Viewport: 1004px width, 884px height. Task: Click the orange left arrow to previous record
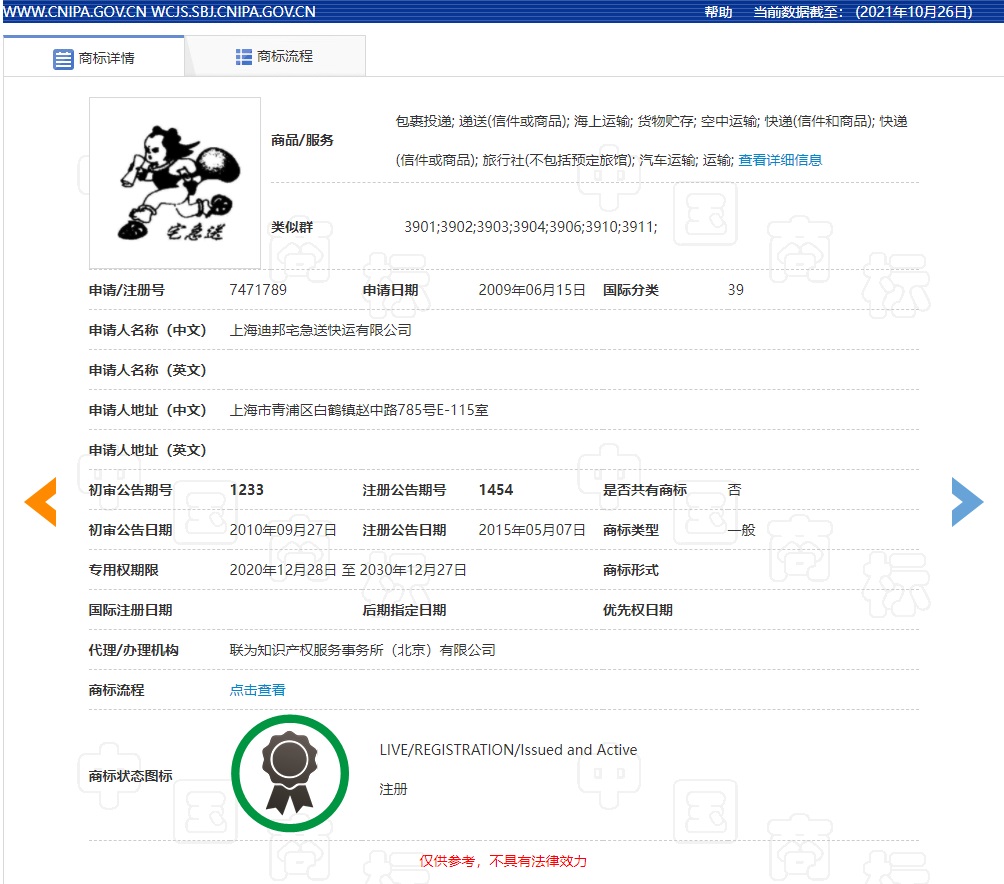40,502
